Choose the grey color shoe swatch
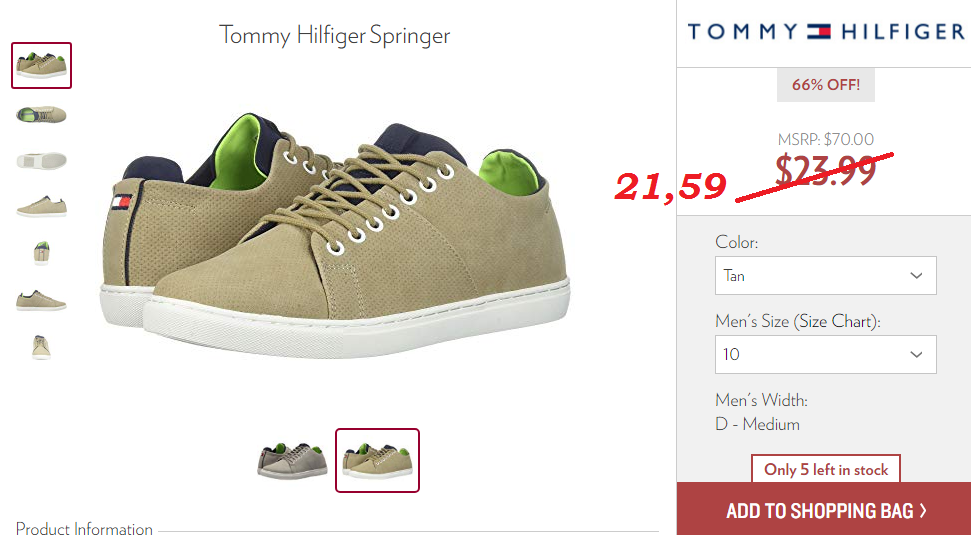The height and width of the screenshot is (535, 971). pos(292,460)
